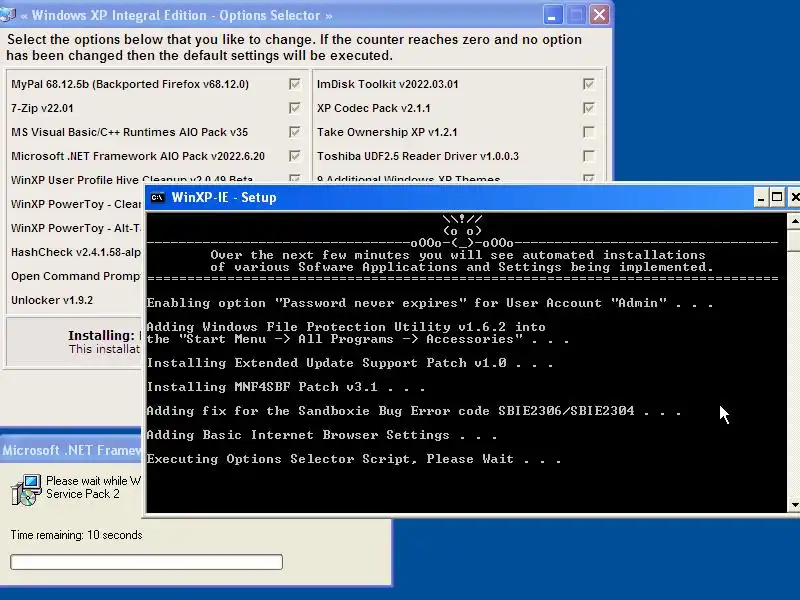Screen dimensions: 800x600
Task: Toggle the XP Codec Pack v2.1.1 checkbox
Action: click(588, 108)
